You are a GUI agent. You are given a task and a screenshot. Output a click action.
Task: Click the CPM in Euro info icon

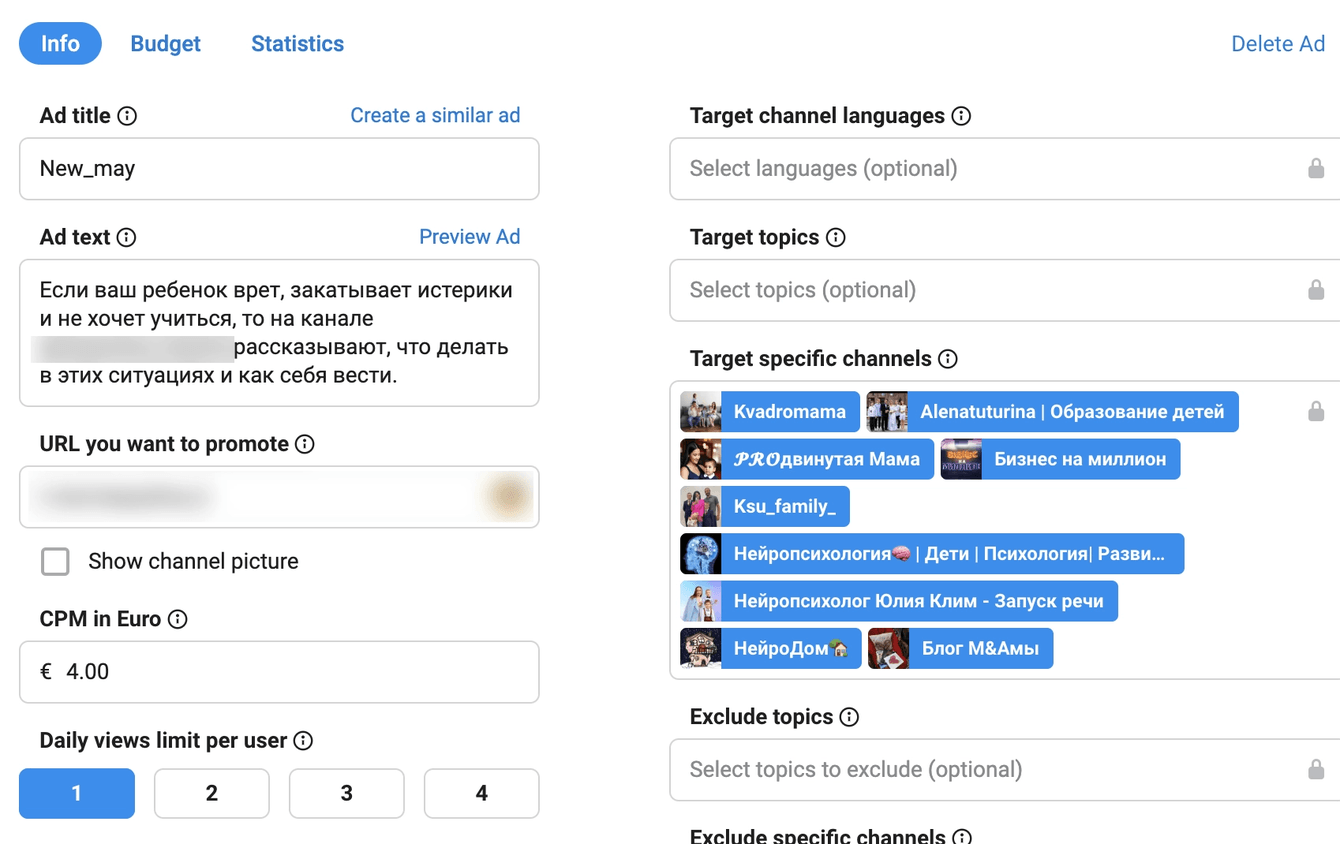pos(178,619)
